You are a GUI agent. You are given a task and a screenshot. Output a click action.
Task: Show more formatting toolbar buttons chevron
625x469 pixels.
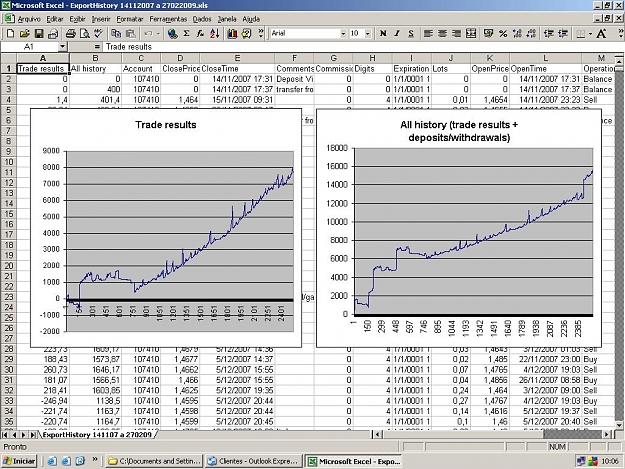[621, 33]
